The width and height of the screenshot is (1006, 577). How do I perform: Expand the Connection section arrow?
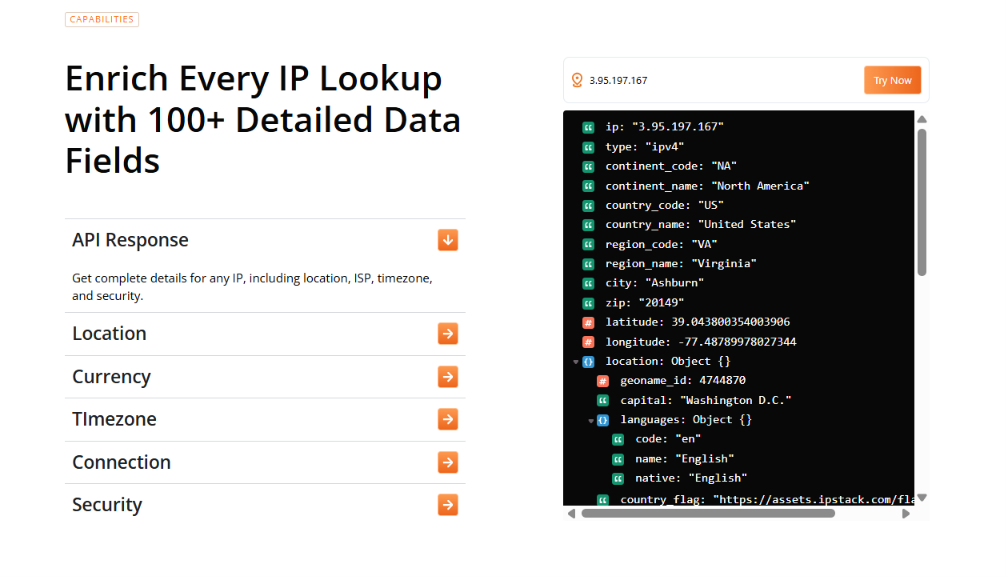(448, 462)
